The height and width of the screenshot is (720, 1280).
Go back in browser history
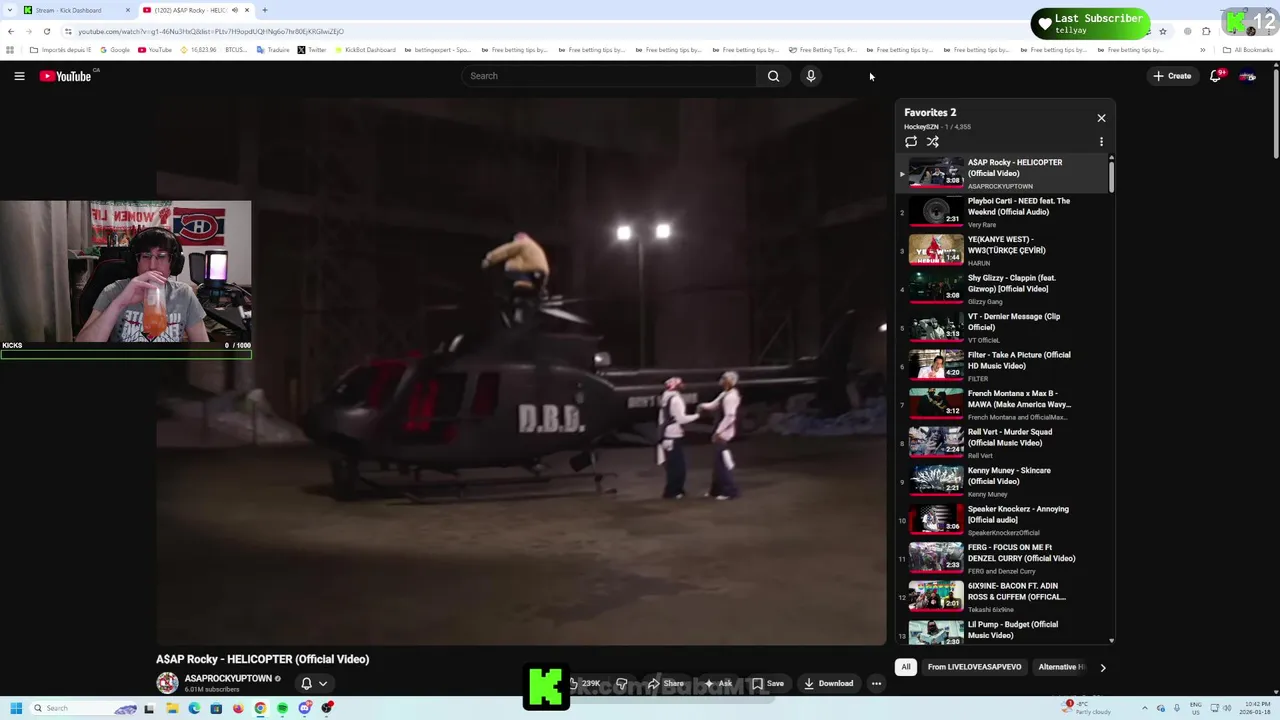click(x=11, y=31)
